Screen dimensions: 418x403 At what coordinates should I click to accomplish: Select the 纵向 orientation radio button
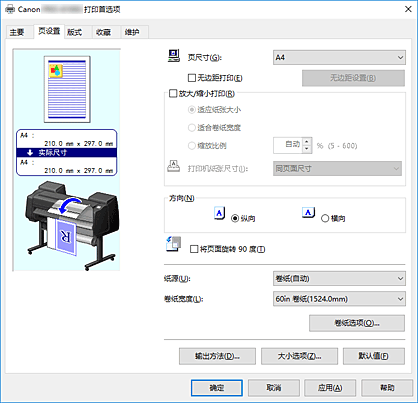235,218
